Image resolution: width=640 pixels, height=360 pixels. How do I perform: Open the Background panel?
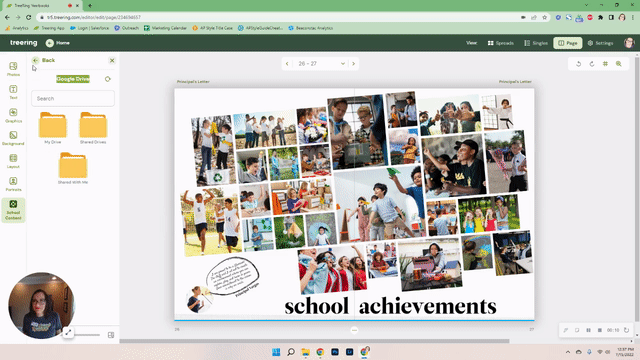point(13,138)
